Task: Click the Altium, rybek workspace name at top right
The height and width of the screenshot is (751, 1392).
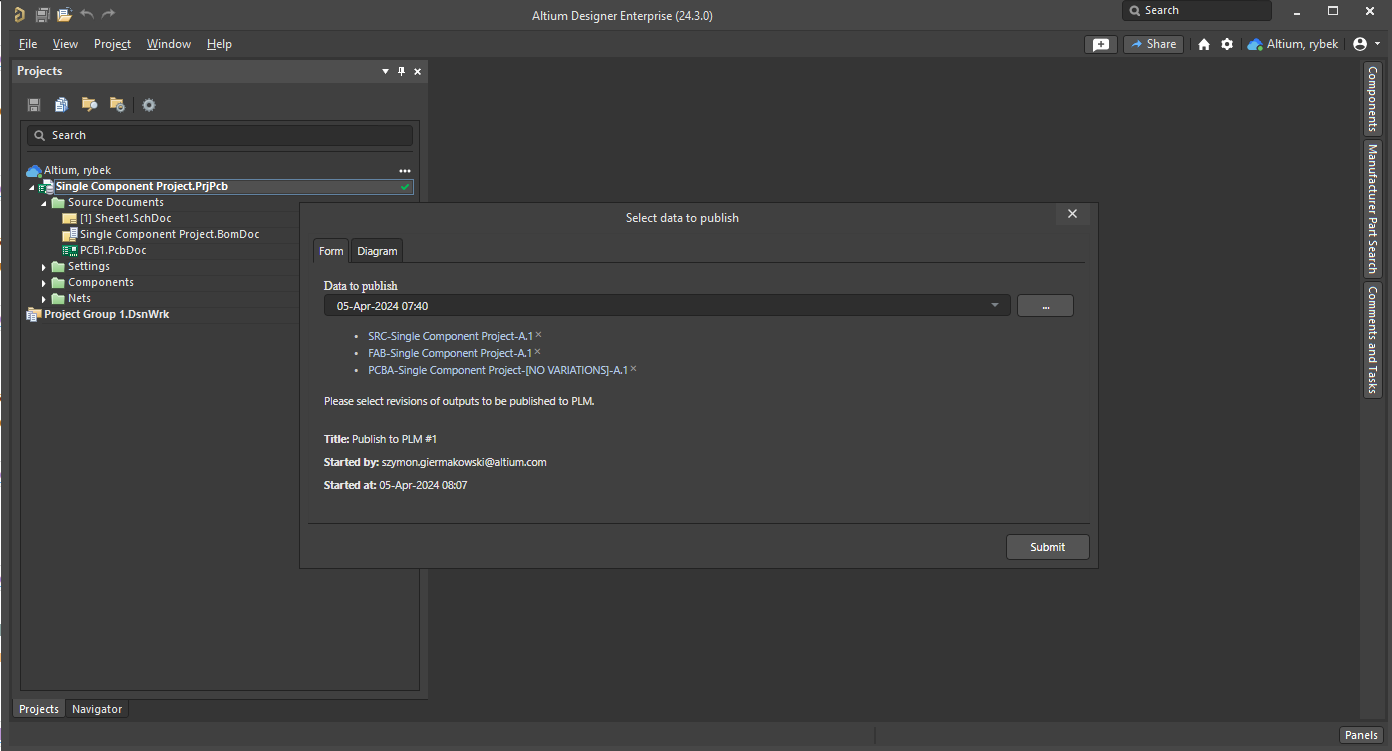Action: [x=1302, y=44]
